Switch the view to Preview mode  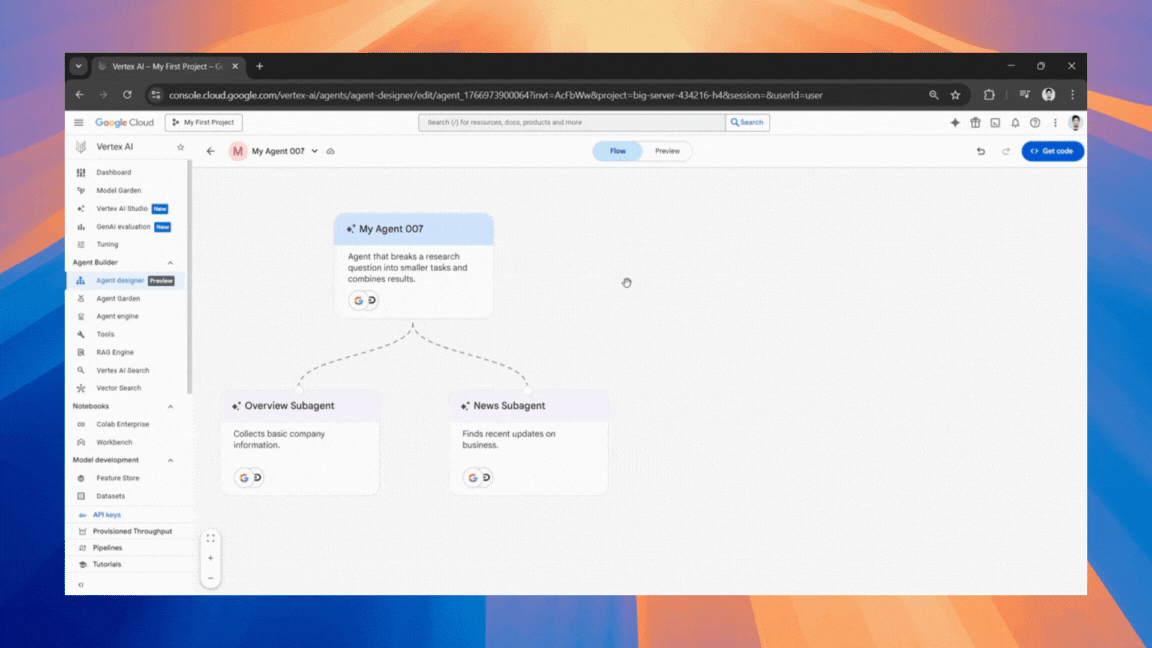tap(666, 150)
